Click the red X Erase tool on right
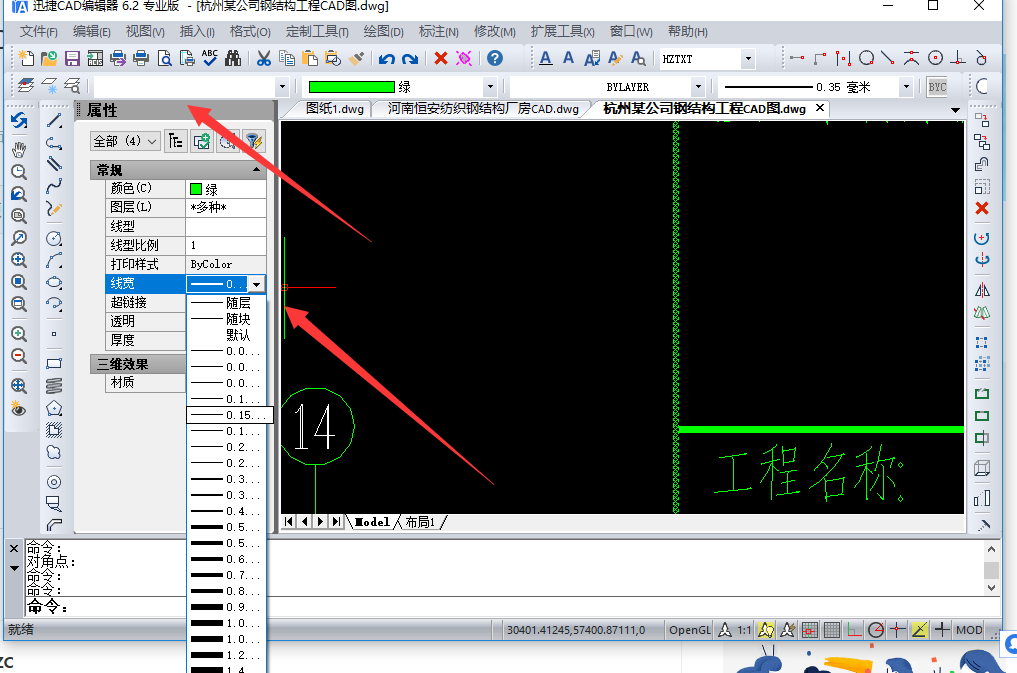1017x673 pixels. click(x=982, y=208)
